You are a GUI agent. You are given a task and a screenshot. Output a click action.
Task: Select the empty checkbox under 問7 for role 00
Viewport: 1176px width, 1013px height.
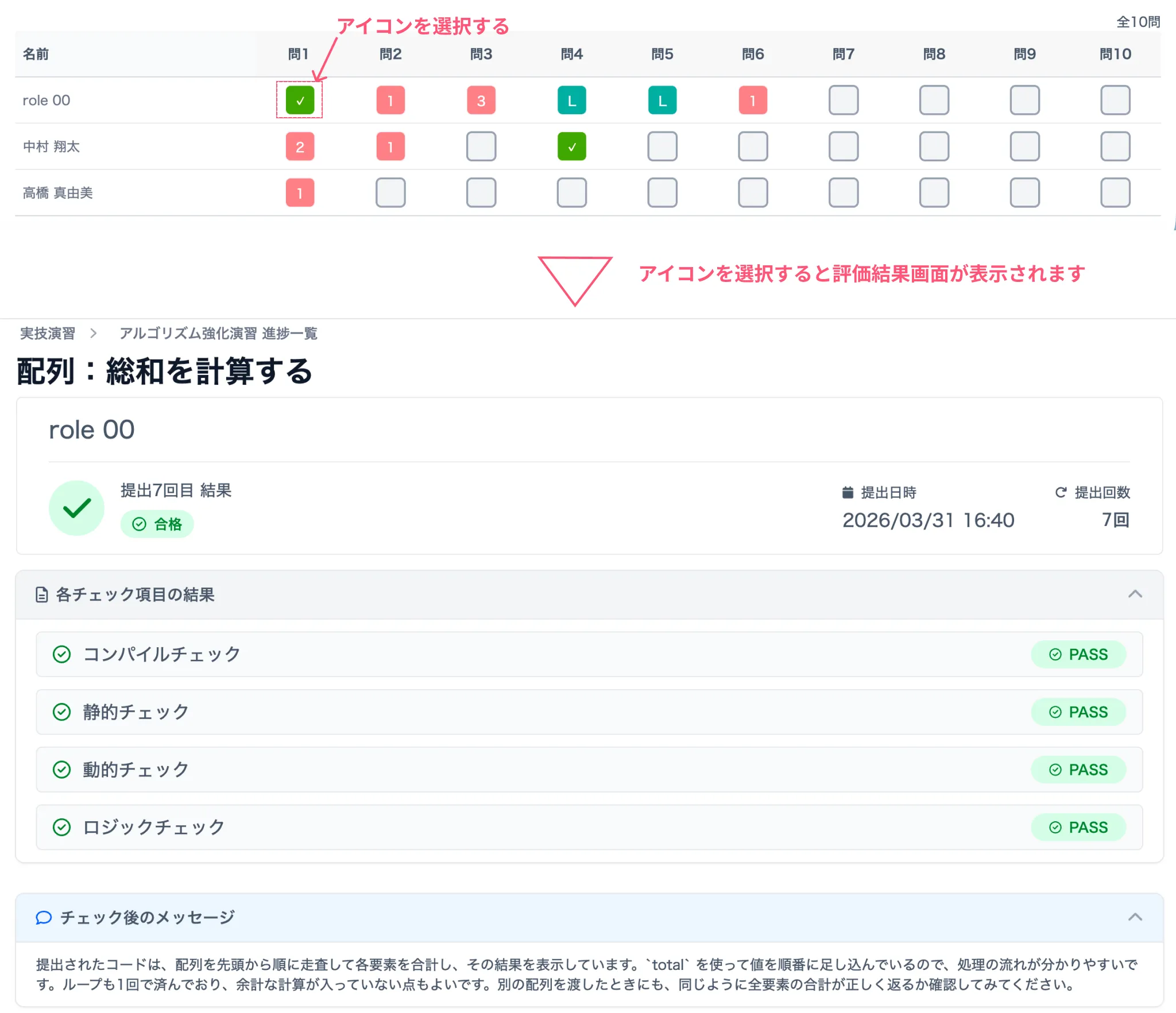[x=844, y=100]
